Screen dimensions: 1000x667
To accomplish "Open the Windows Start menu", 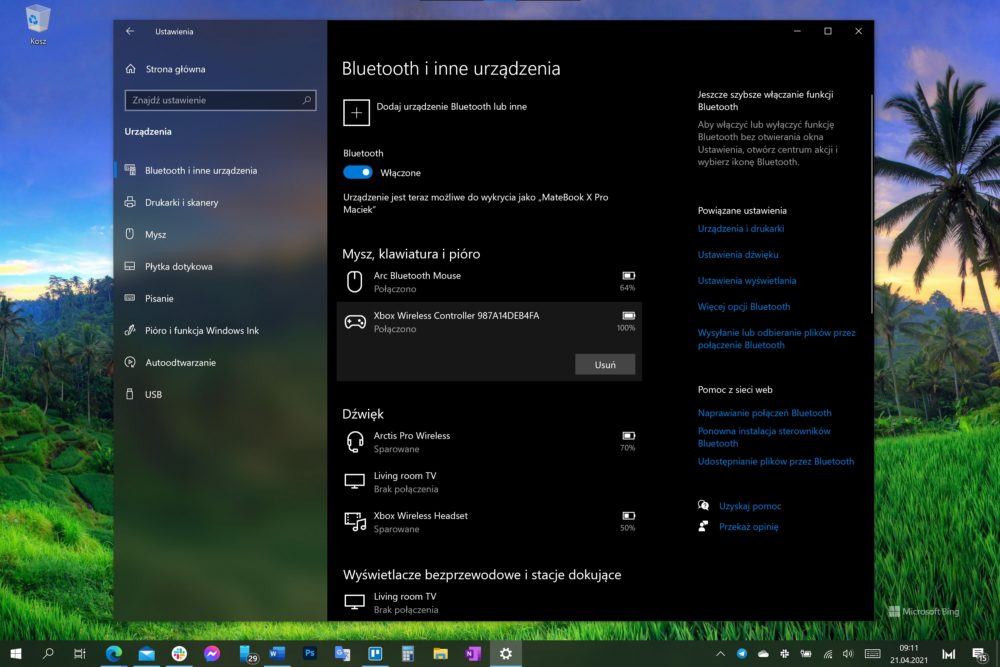I will pos(16,654).
